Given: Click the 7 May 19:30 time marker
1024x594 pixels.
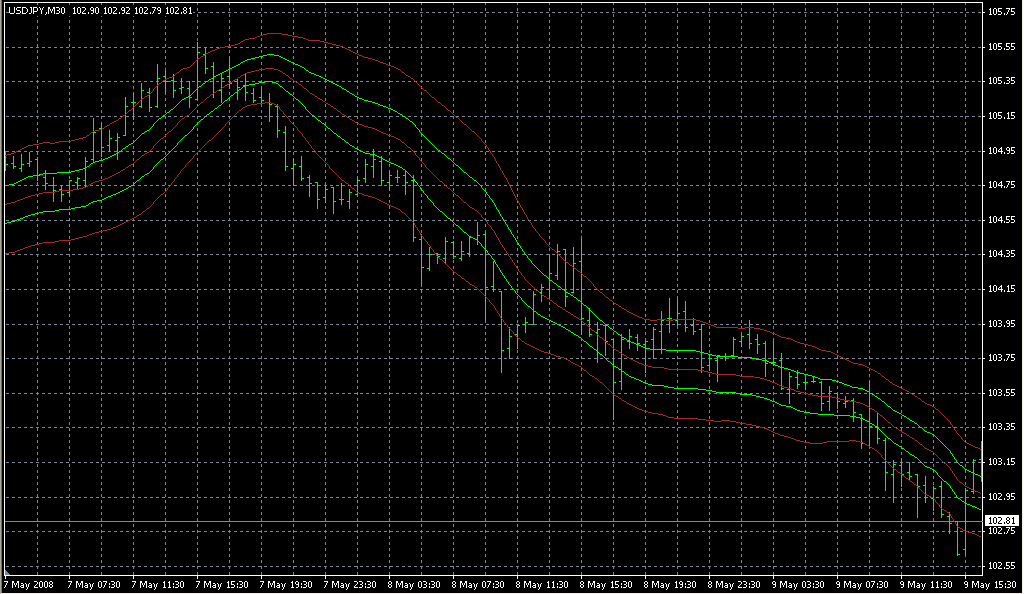Looking at the screenshot, I should pyautogui.click(x=287, y=584).
